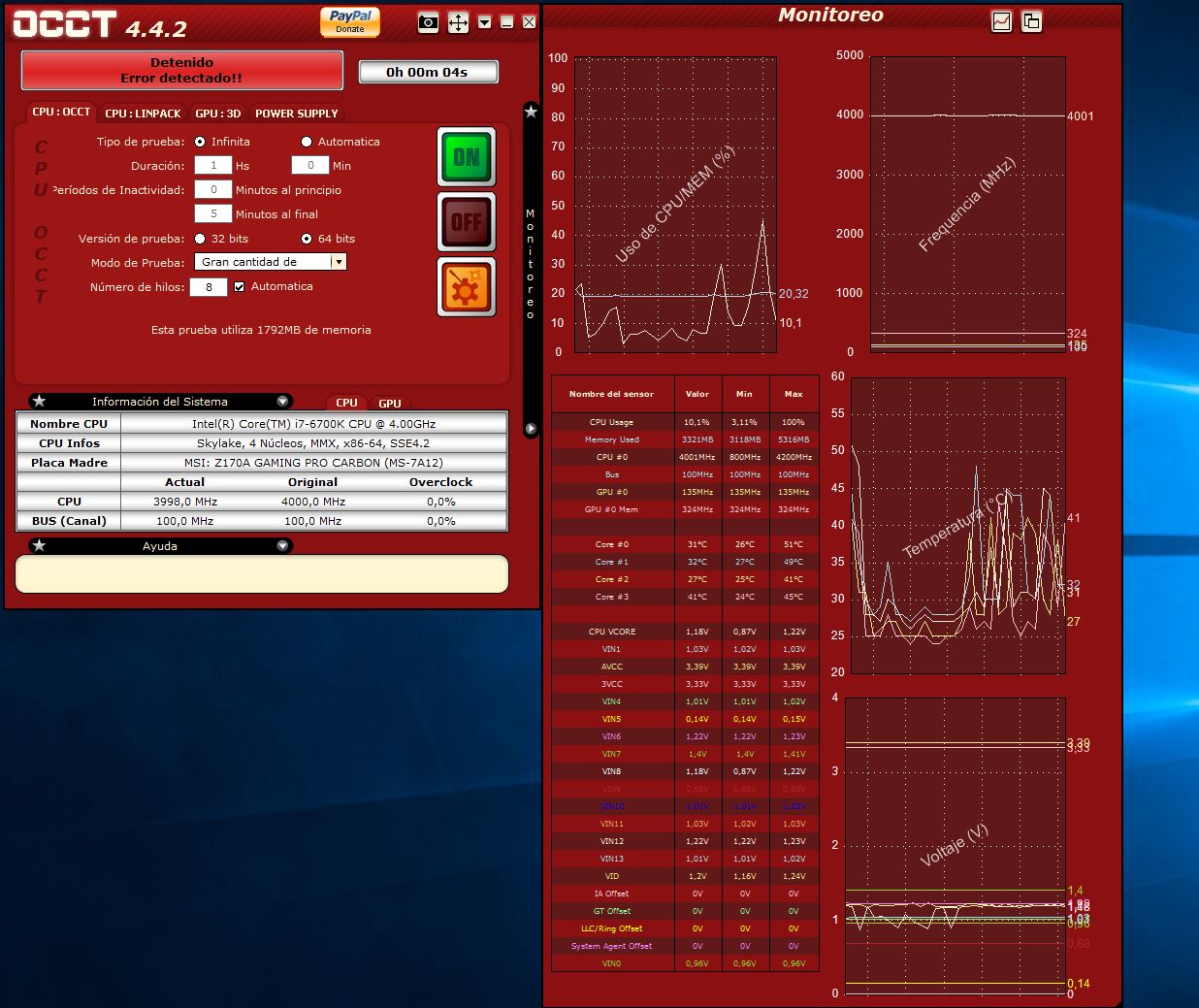Collapse the Información del Sistema section
The image size is (1199, 1008).
282,402
